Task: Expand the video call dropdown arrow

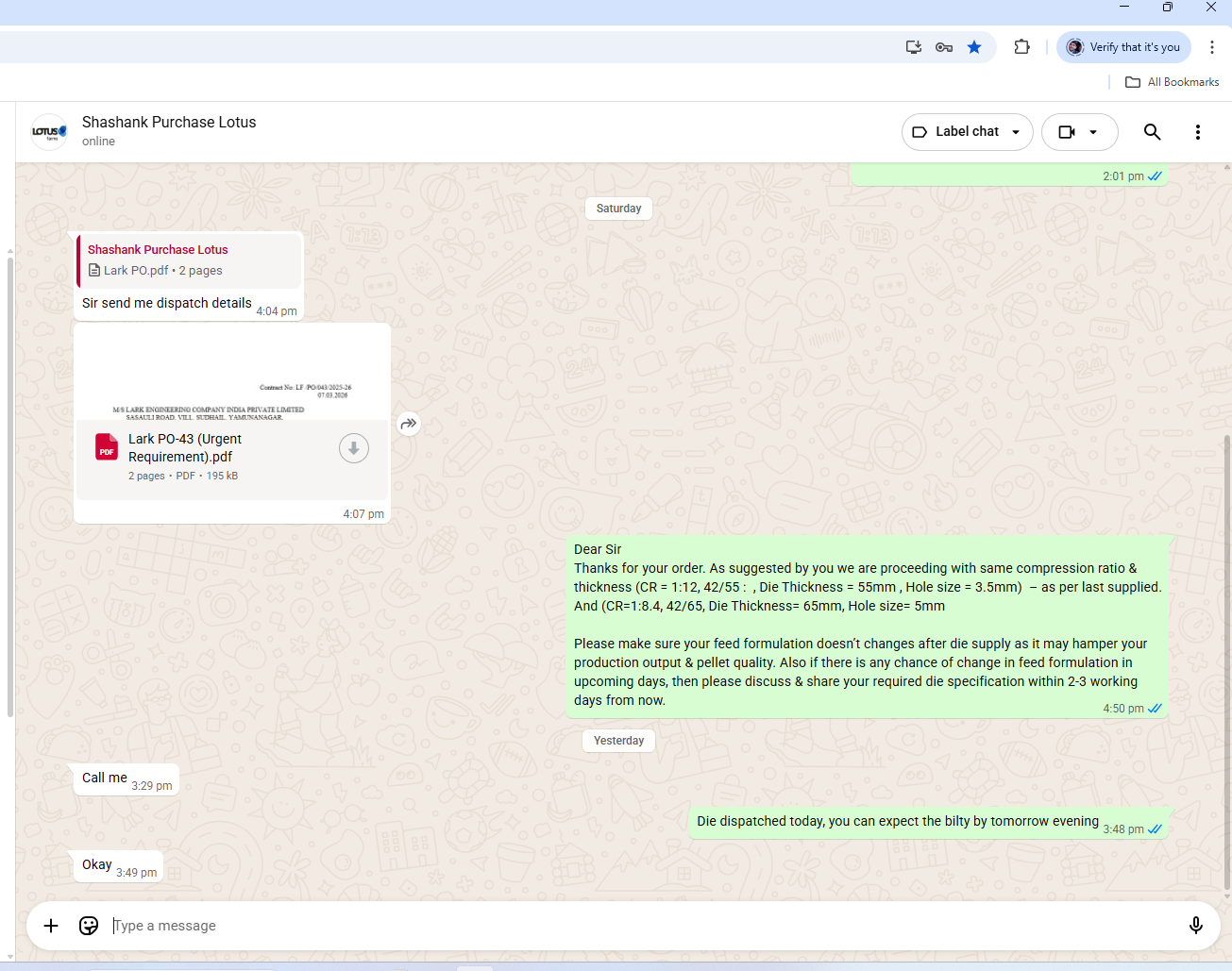Action: pyautogui.click(x=1093, y=132)
